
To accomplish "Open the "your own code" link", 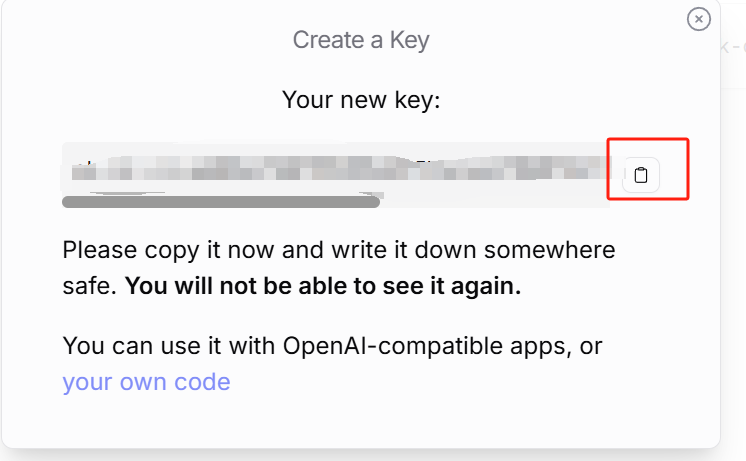I will click(146, 382).
